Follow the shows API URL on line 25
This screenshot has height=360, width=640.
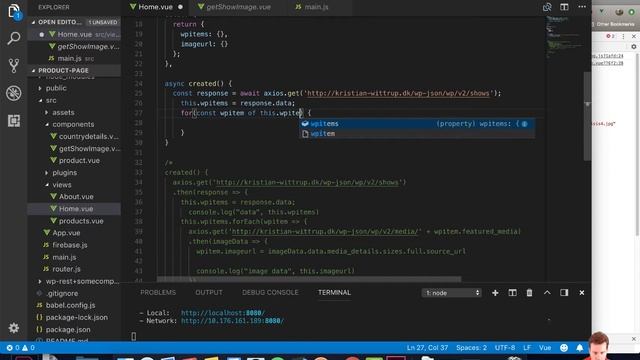coord(398,93)
